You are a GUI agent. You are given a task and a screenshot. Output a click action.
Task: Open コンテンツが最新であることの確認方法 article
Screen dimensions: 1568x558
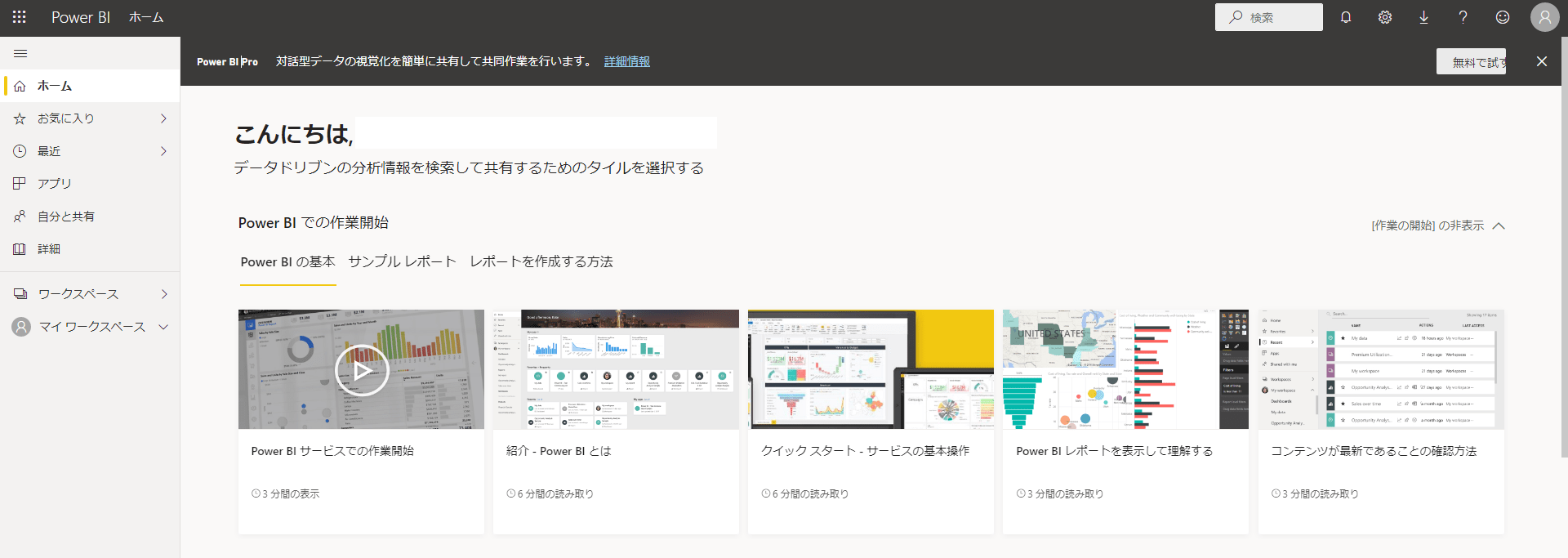(1374, 451)
